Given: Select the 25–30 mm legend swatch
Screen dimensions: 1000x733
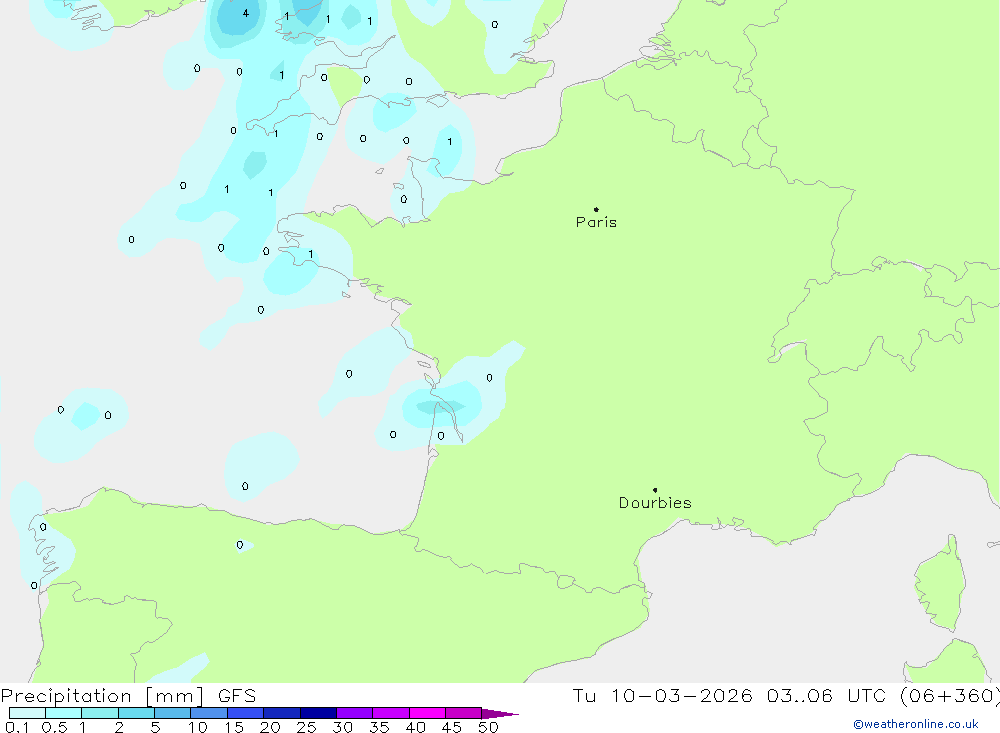Looking at the screenshot, I should (318, 713).
